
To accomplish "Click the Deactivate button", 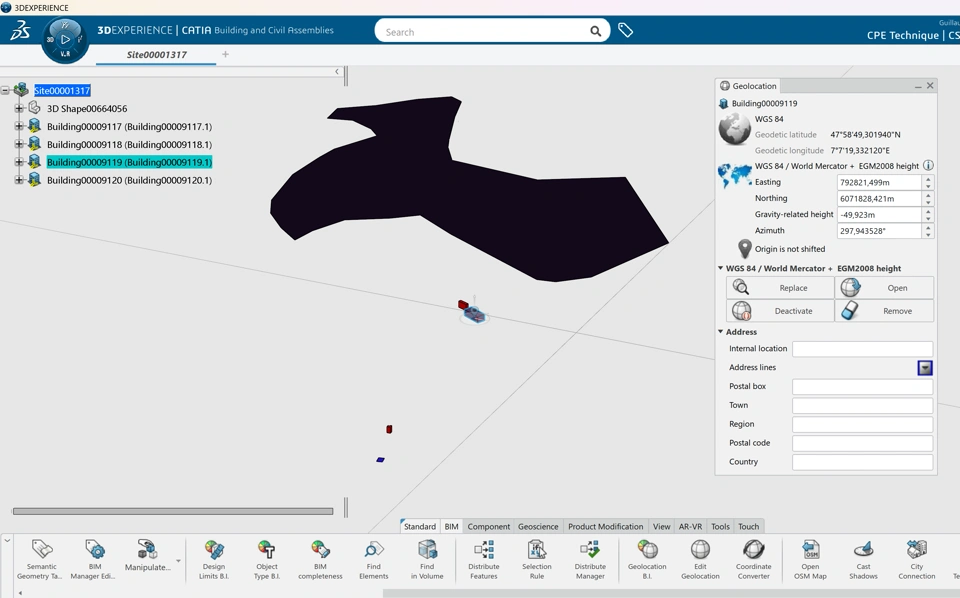I will click(x=780, y=311).
